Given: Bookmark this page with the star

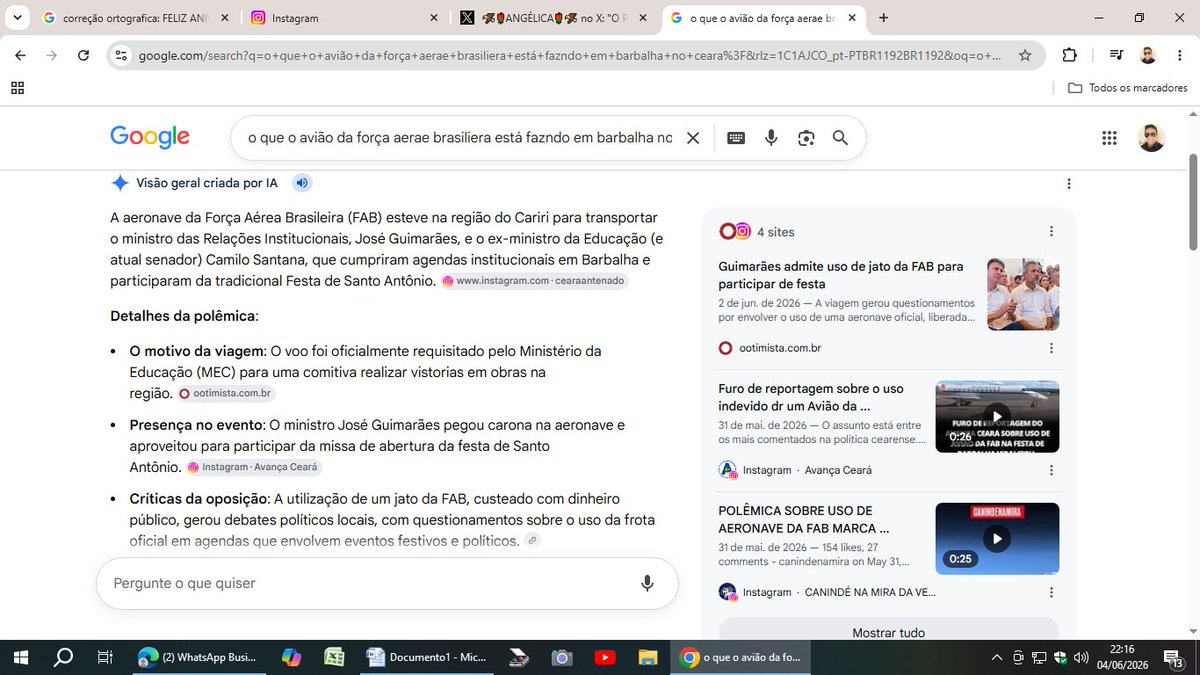Looking at the screenshot, I should point(1025,56).
